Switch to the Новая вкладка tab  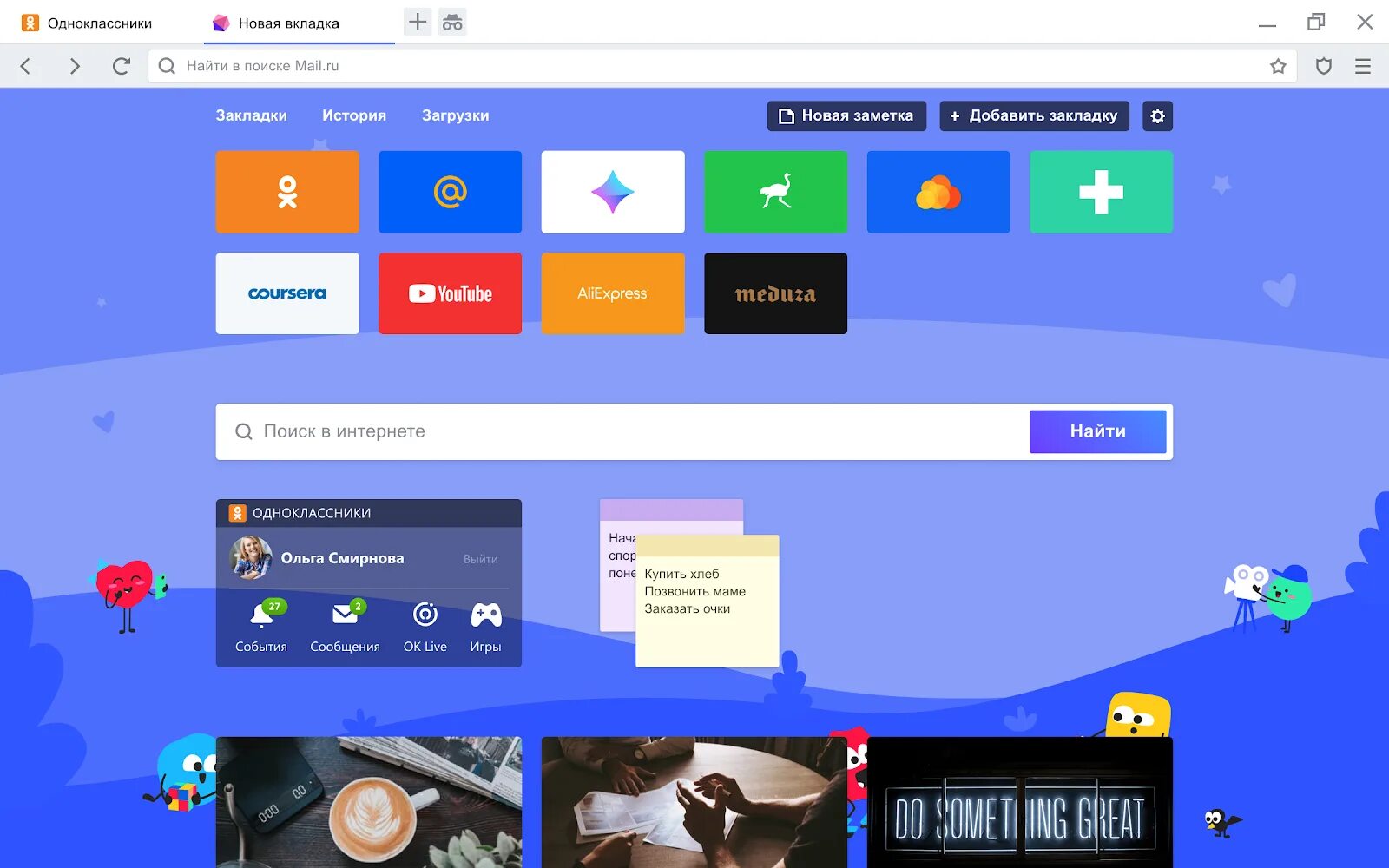(x=300, y=23)
